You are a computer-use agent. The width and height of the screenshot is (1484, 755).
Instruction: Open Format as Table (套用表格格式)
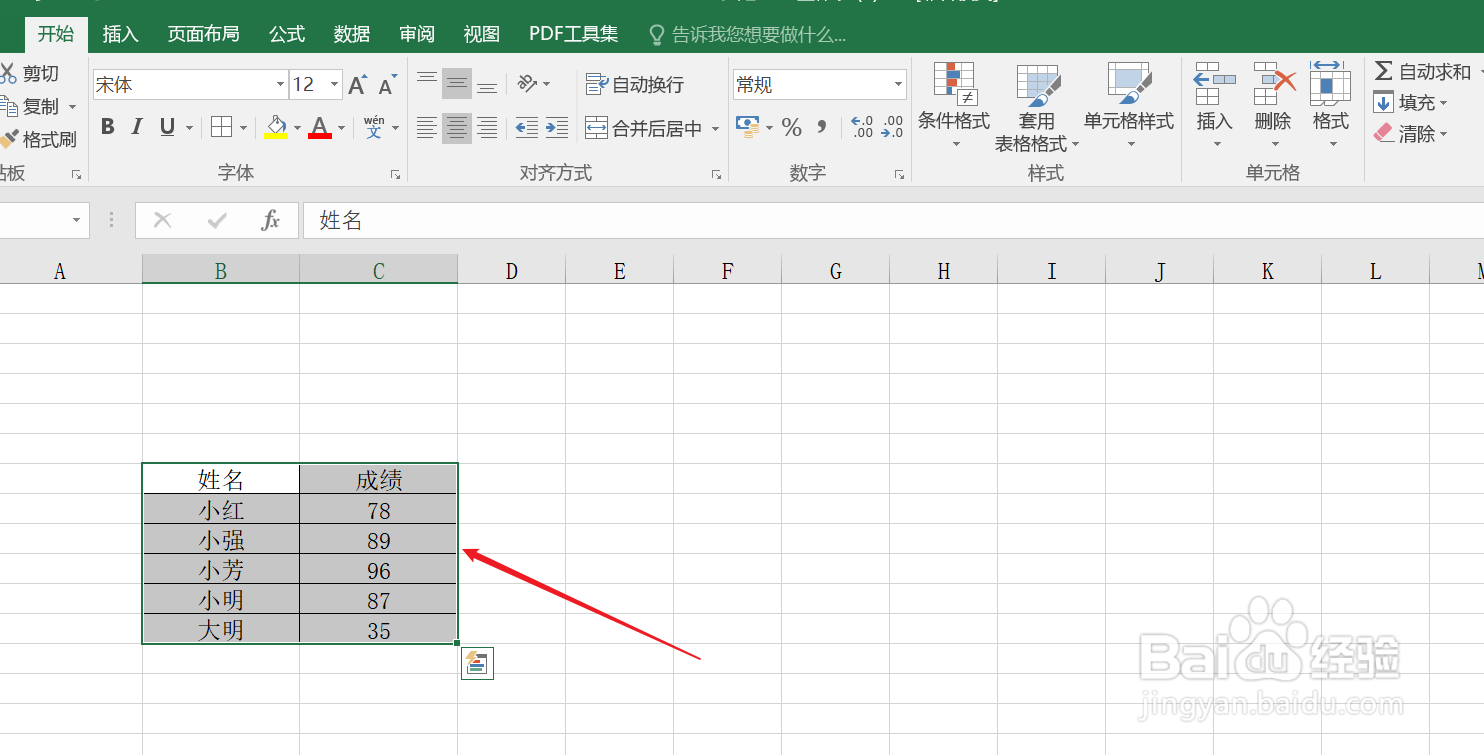(x=1037, y=108)
